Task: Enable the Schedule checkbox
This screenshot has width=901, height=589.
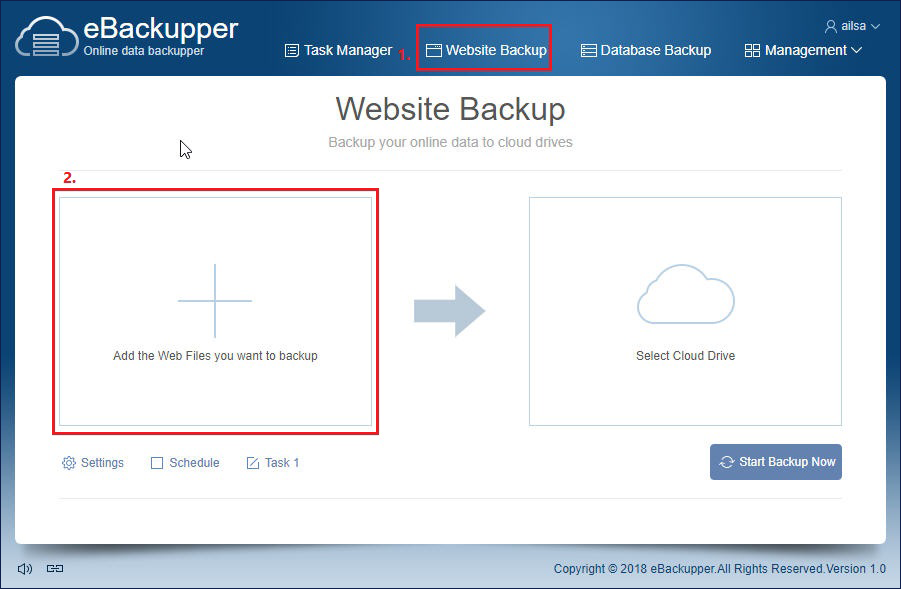Action: point(157,463)
